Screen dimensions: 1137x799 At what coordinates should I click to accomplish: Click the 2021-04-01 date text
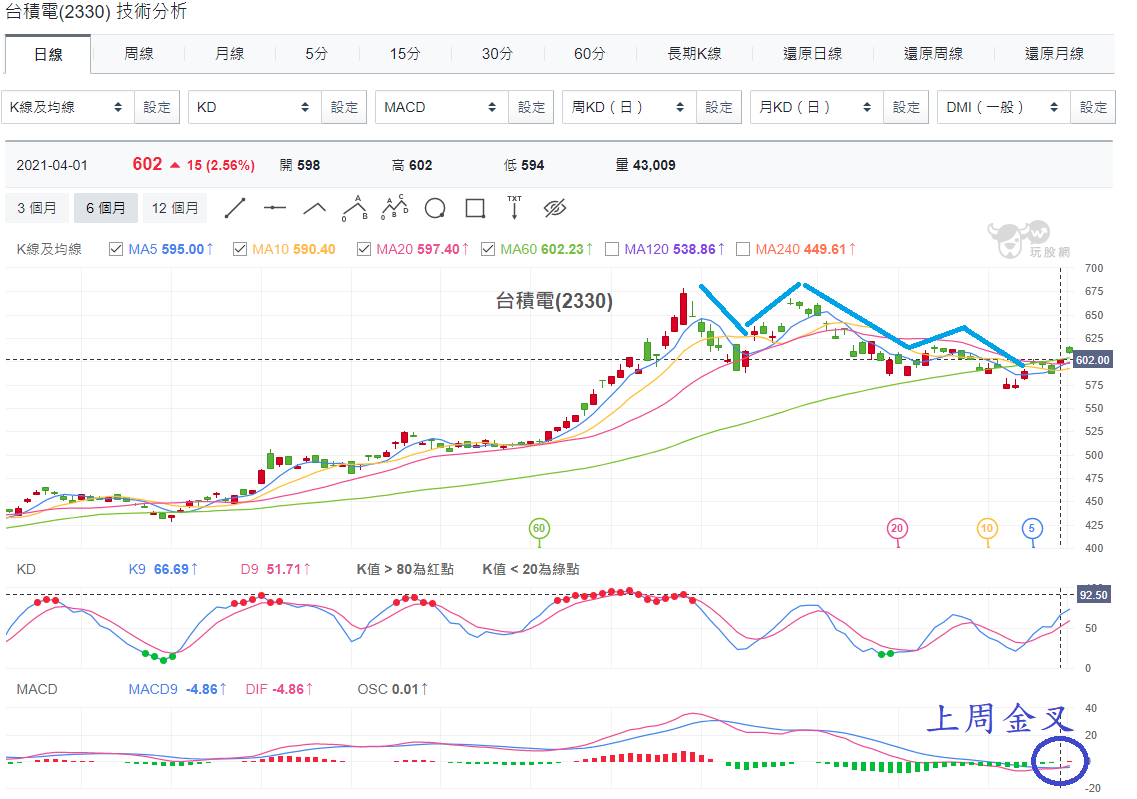52,165
